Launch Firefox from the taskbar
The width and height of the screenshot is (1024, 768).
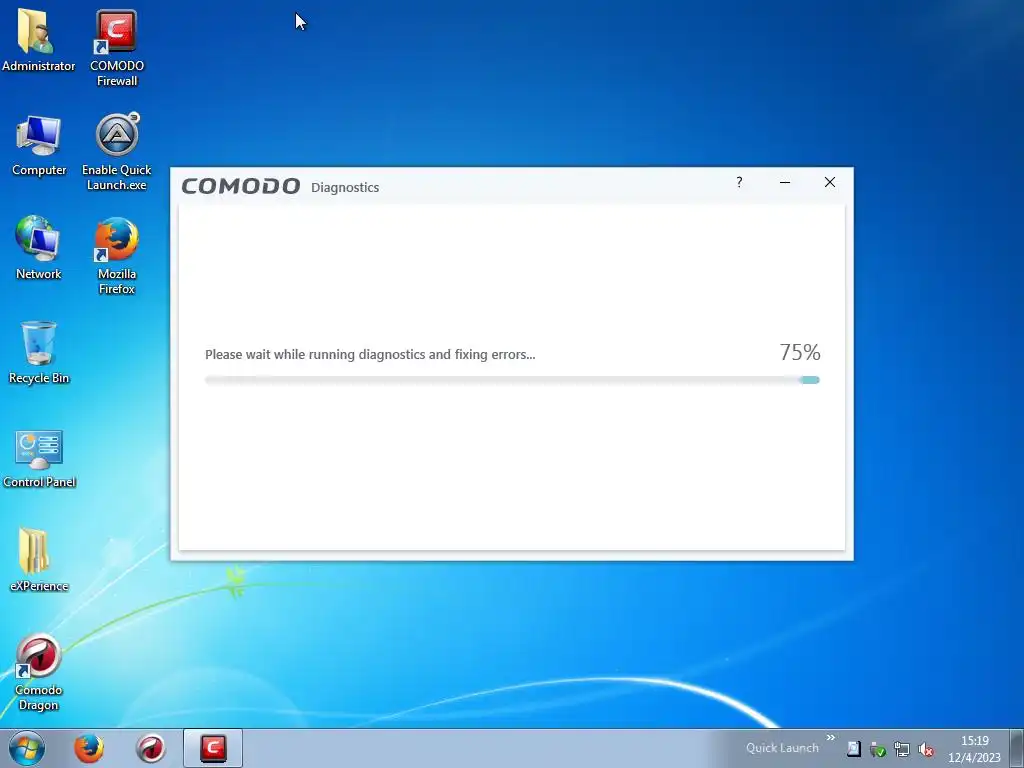(88, 748)
